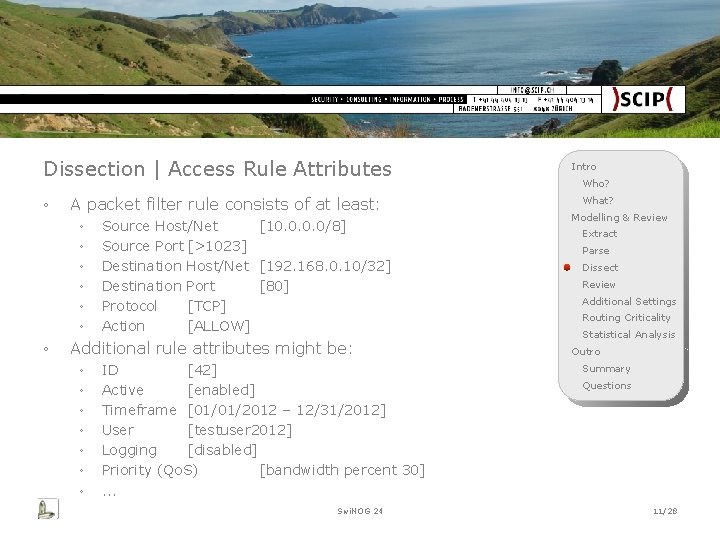The width and height of the screenshot is (720, 540).
Task: Click the value [testuser2012]
Action: pyautogui.click(x=240, y=430)
